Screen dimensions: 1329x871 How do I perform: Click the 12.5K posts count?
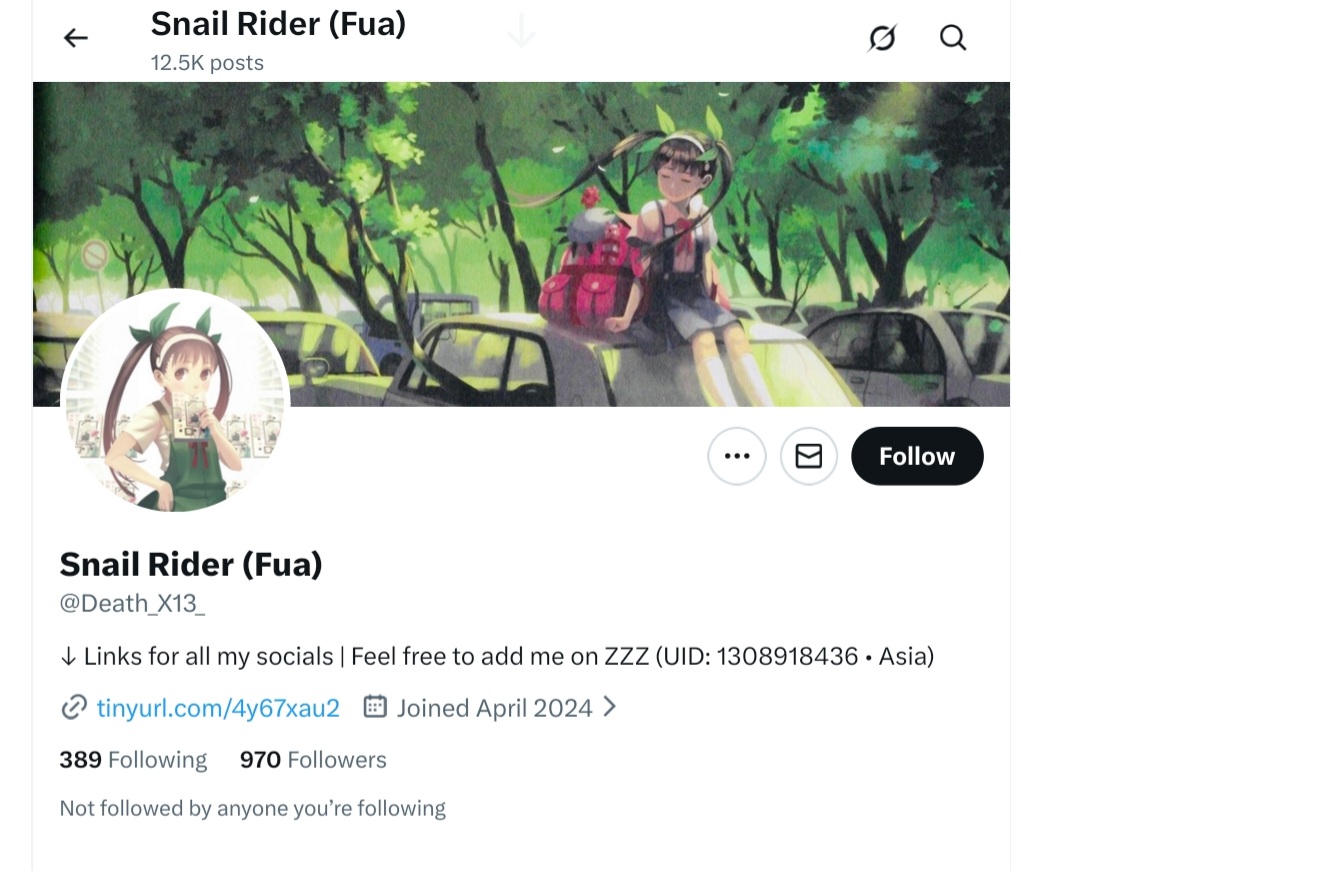tap(207, 63)
